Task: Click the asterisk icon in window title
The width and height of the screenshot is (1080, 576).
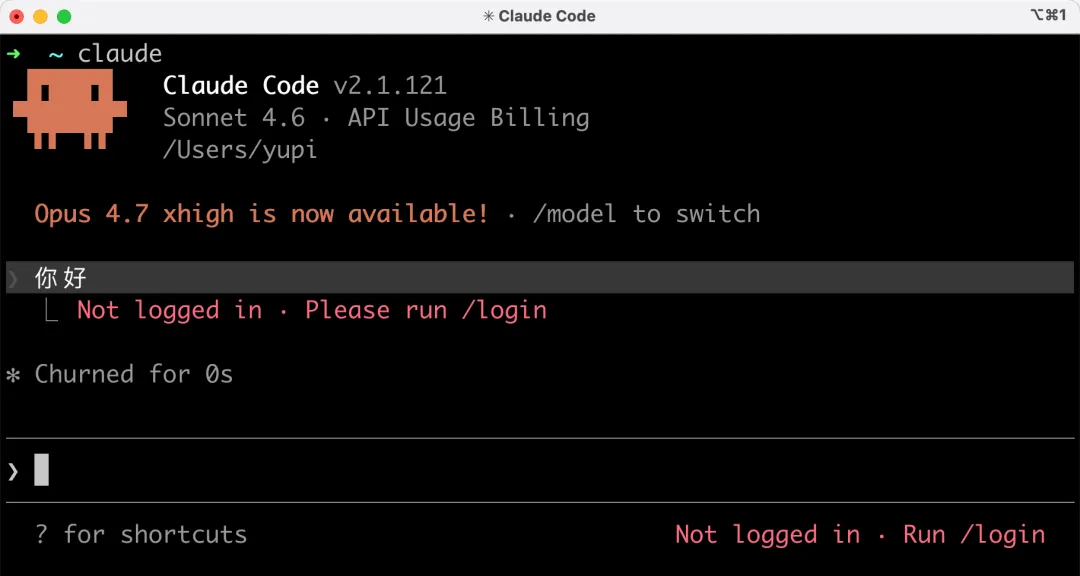Action: pyautogui.click(x=488, y=16)
